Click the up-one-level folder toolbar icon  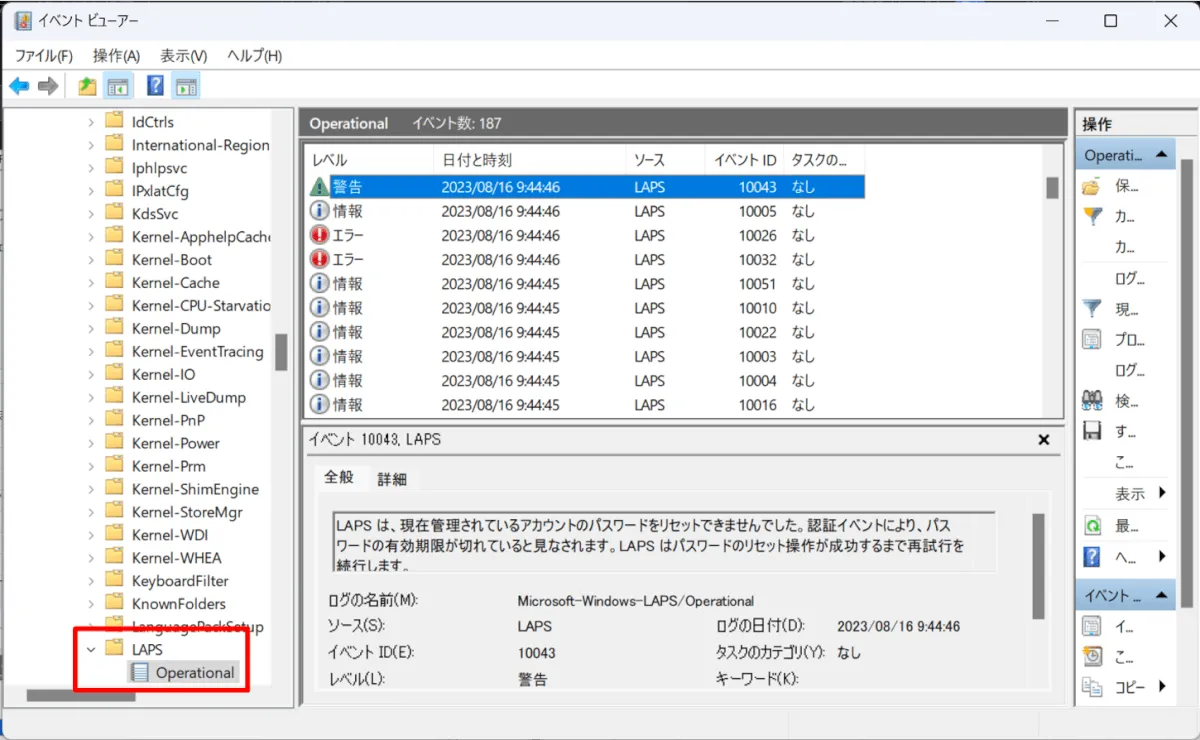click(88, 87)
